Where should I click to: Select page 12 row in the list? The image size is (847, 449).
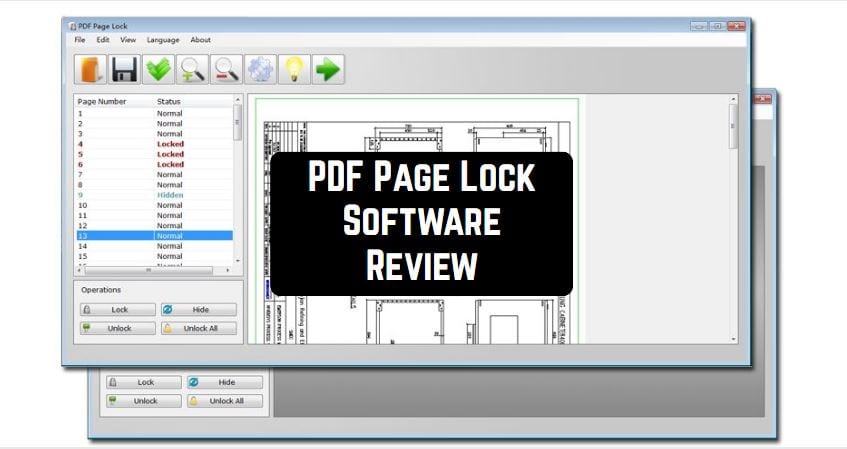(x=154, y=226)
